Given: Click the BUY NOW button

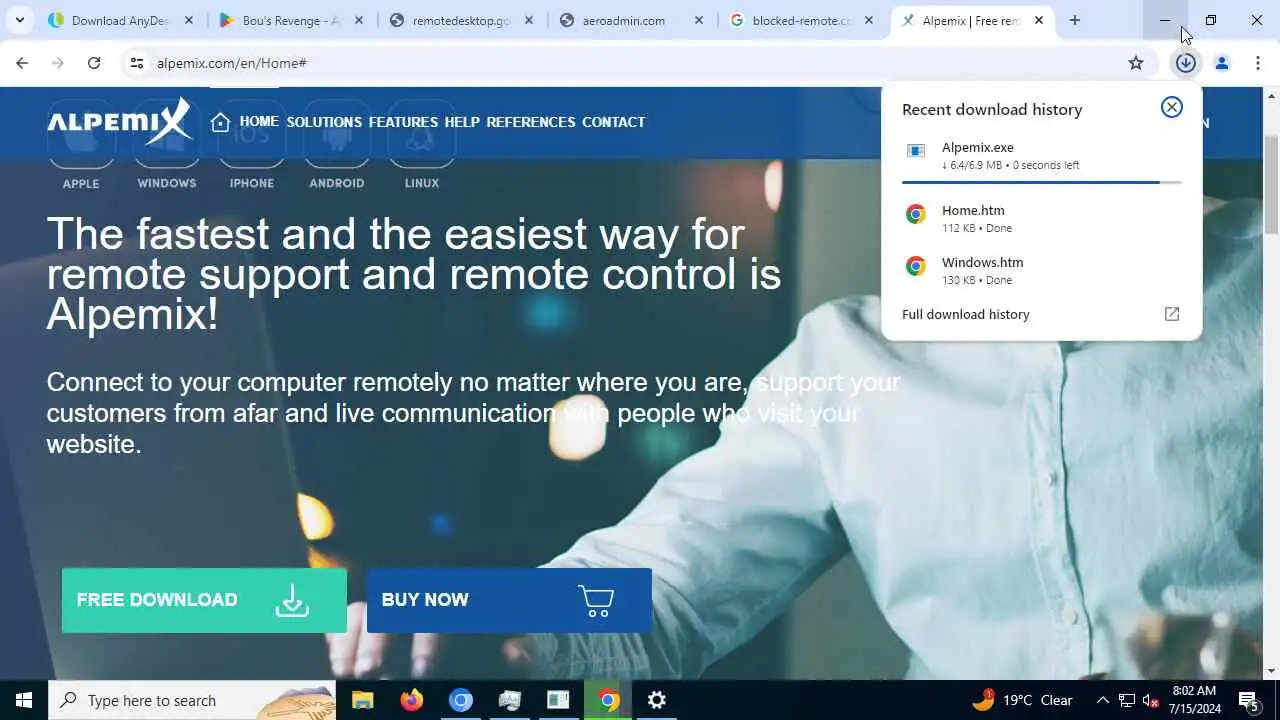Looking at the screenshot, I should pyautogui.click(x=509, y=600).
